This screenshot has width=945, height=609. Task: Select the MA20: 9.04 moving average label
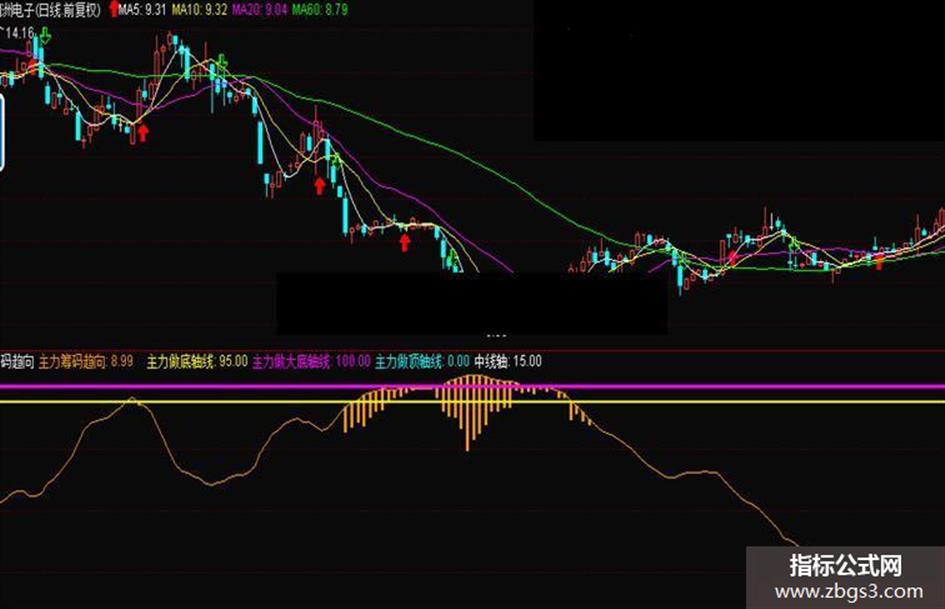pyautogui.click(x=260, y=9)
